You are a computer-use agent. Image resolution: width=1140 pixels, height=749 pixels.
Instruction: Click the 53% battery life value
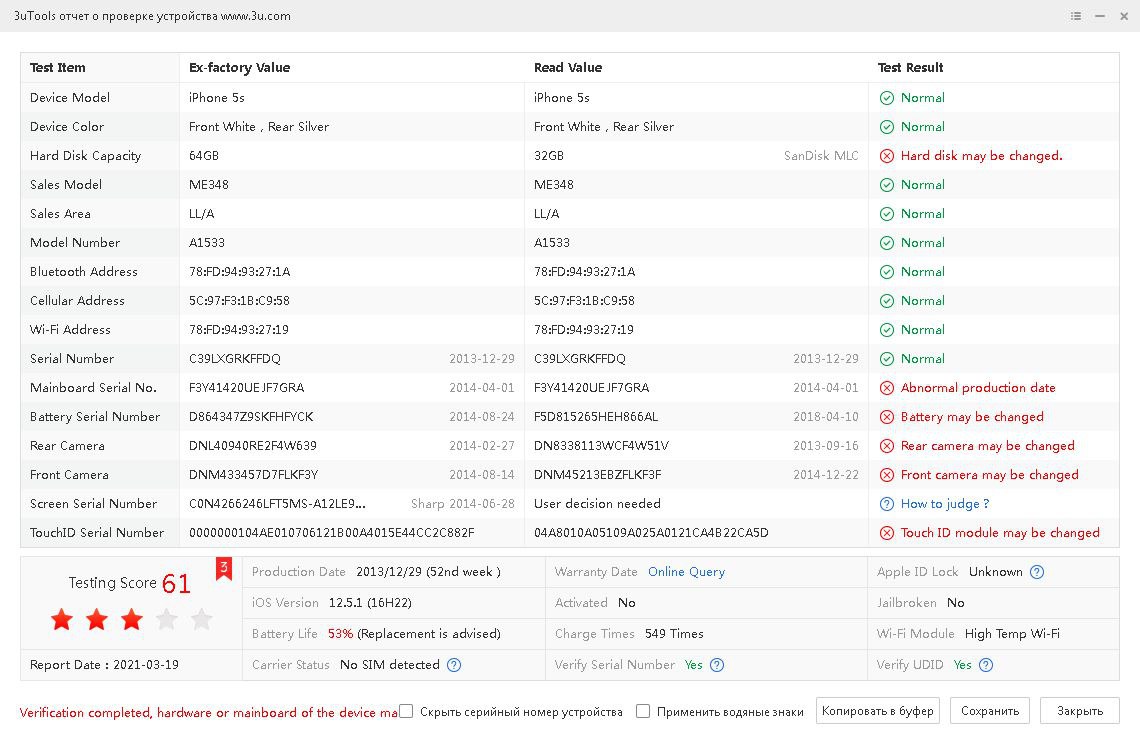tap(340, 634)
